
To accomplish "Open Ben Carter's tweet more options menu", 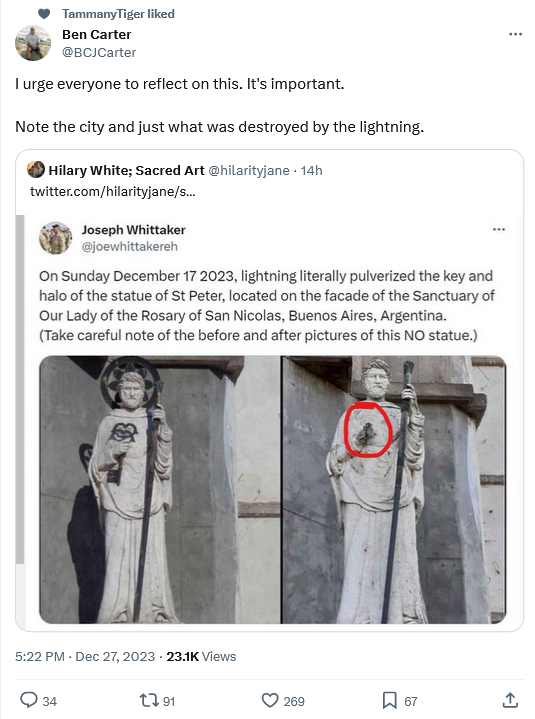I will coord(515,34).
